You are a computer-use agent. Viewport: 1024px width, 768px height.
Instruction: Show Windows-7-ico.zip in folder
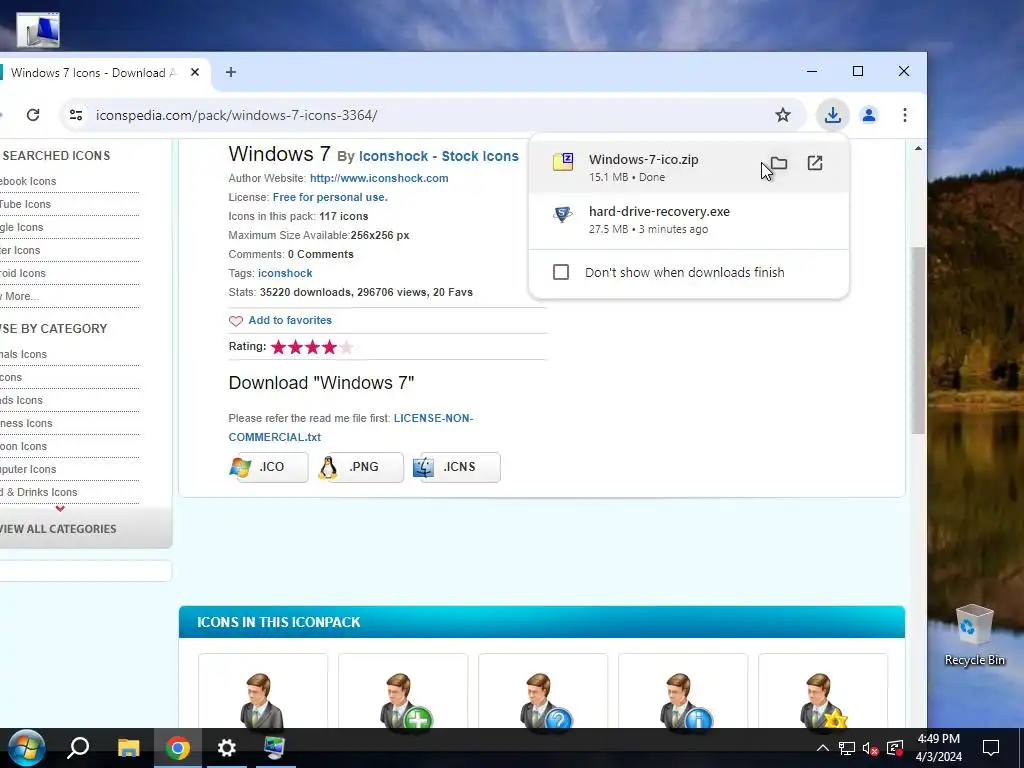point(778,163)
